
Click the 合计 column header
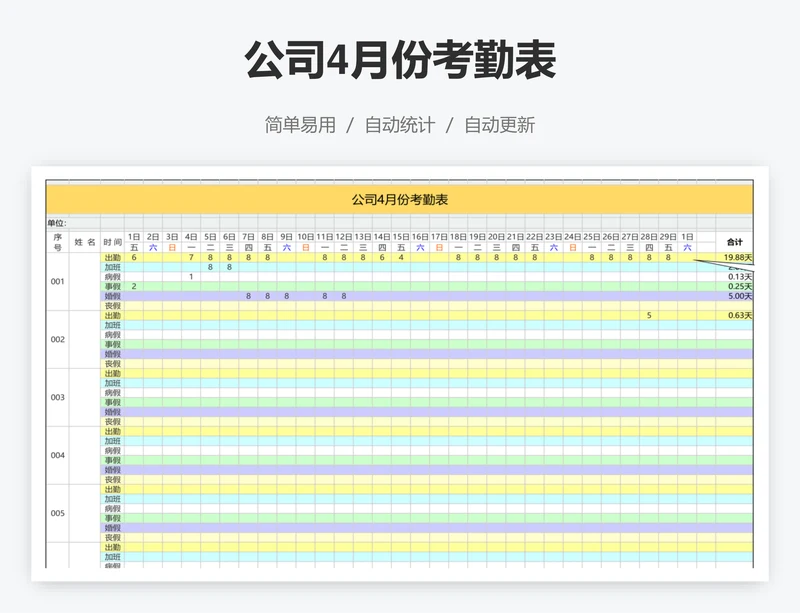click(x=735, y=242)
